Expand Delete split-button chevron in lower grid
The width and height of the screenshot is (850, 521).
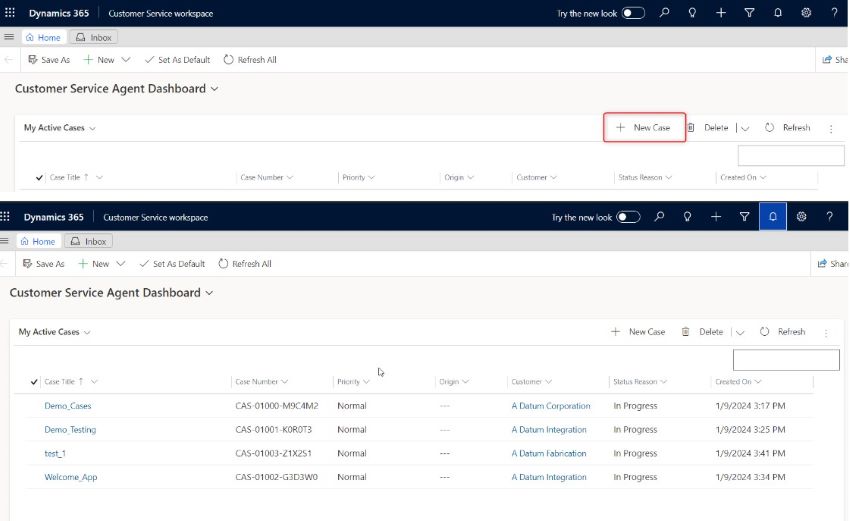pyautogui.click(x=740, y=332)
